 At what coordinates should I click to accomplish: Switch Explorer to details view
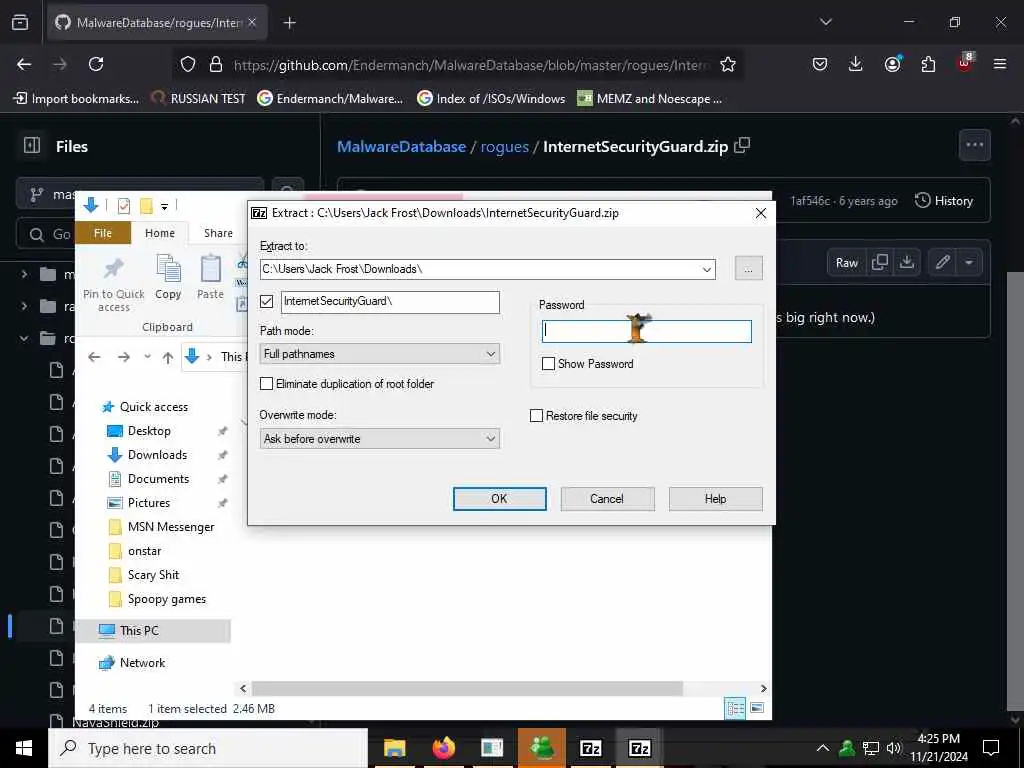click(735, 708)
